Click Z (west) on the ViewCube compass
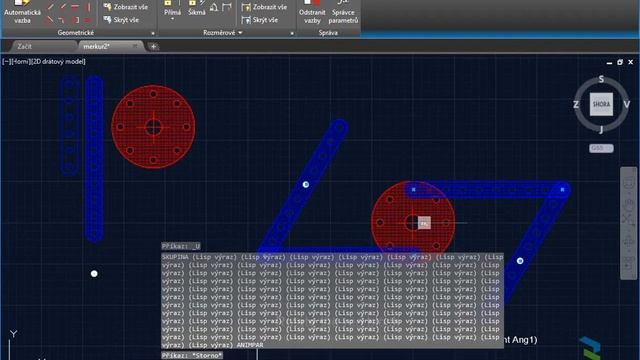 (576, 104)
